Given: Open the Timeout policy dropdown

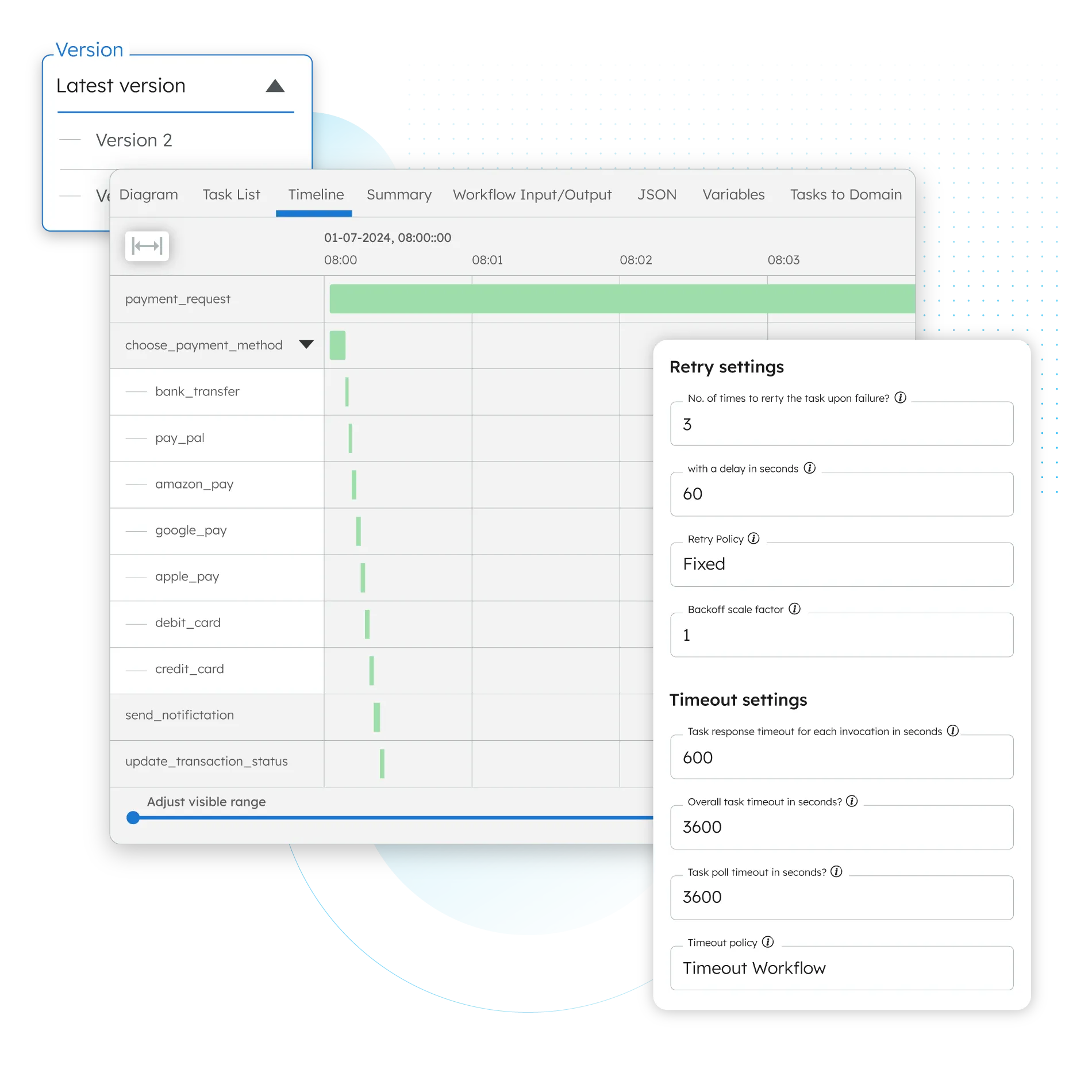Looking at the screenshot, I should point(841,968).
